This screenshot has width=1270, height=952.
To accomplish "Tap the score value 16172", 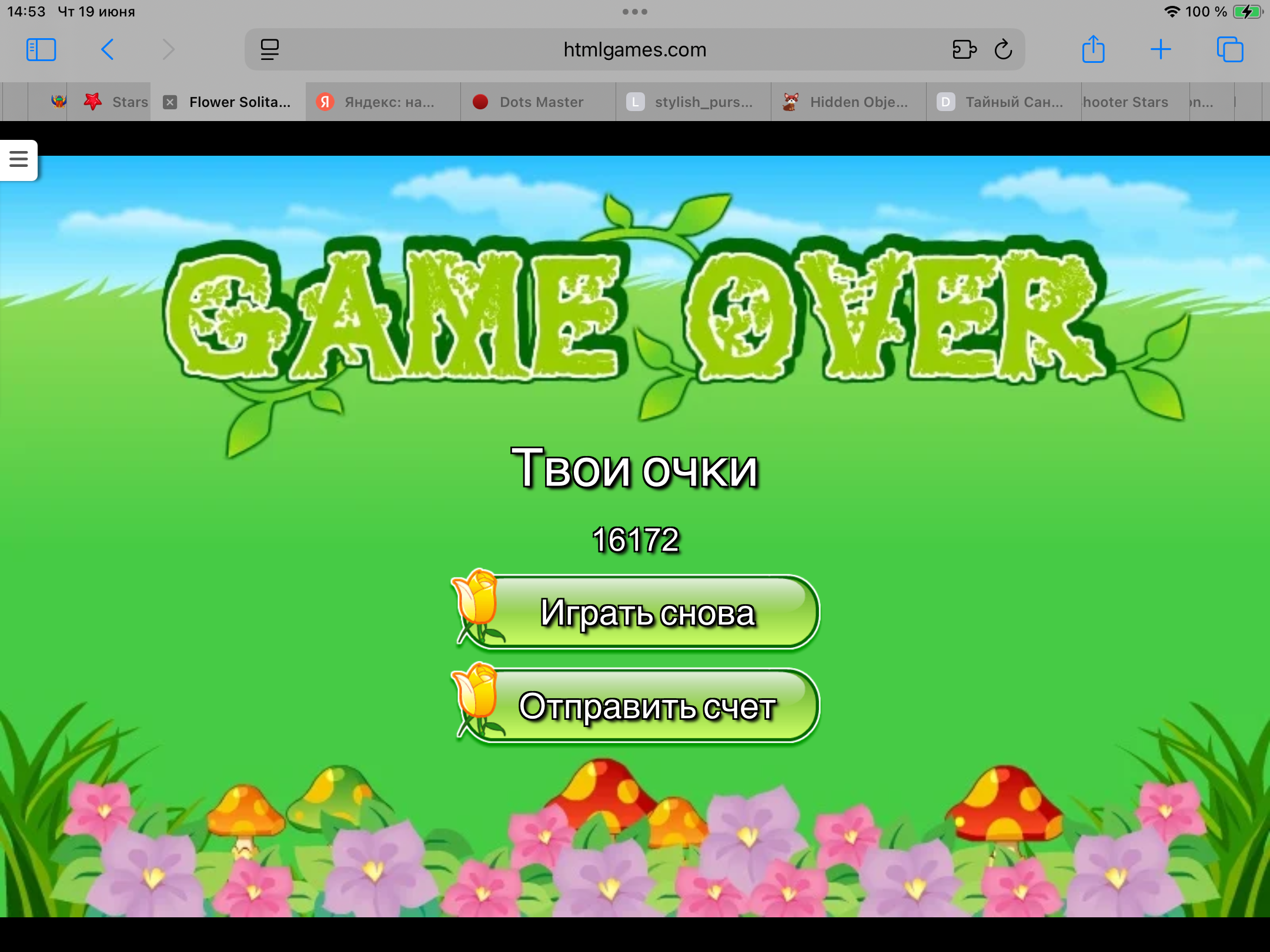I will (636, 539).
